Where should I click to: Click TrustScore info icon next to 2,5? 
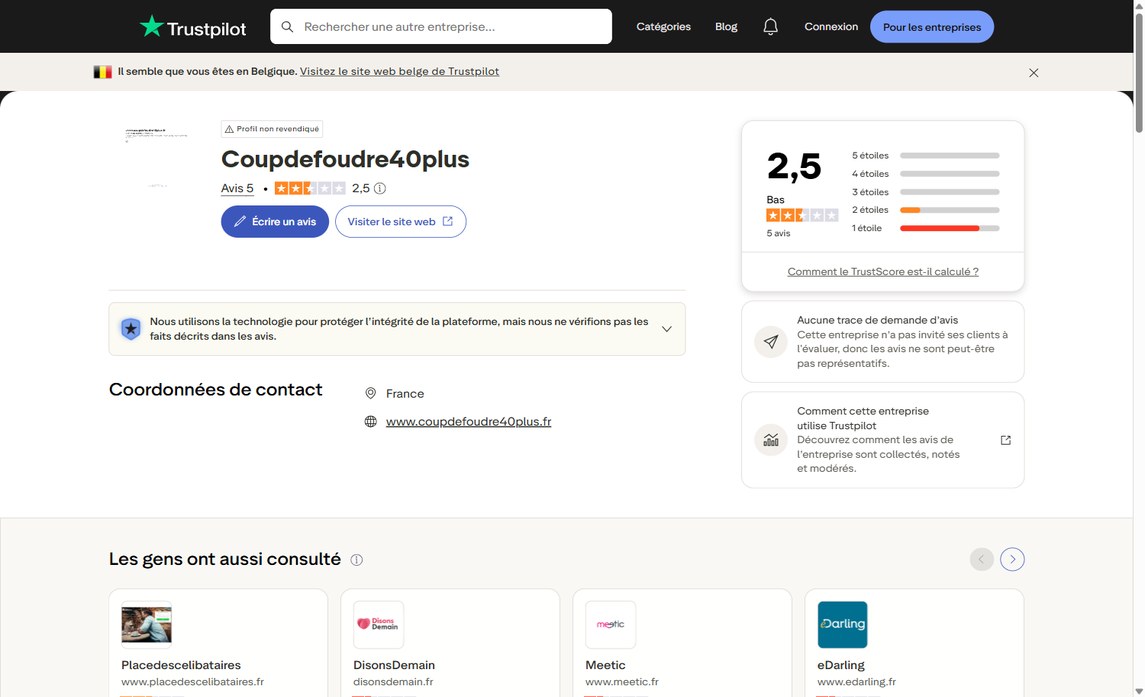pos(380,188)
